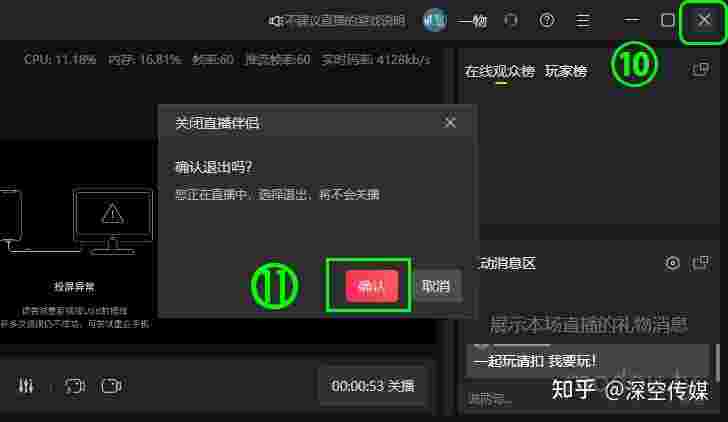The height and width of the screenshot is (422, 728).
Task: Click the CPU: 11.18% readout
Action: coord(60,59)
